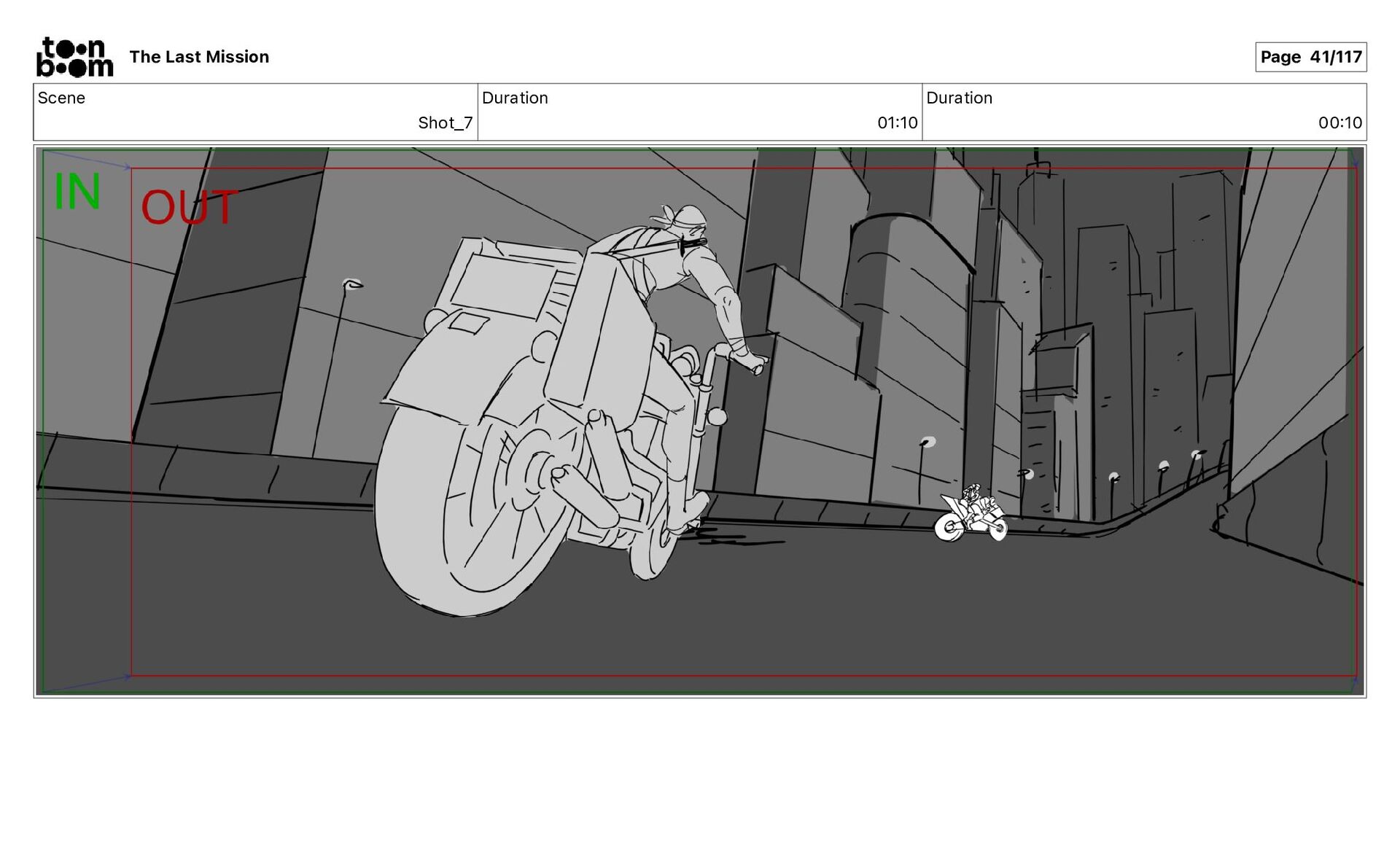1400x850 pixels.
Task: Click the scene name 'Shot_7'
Action: (x=445, y=122)
